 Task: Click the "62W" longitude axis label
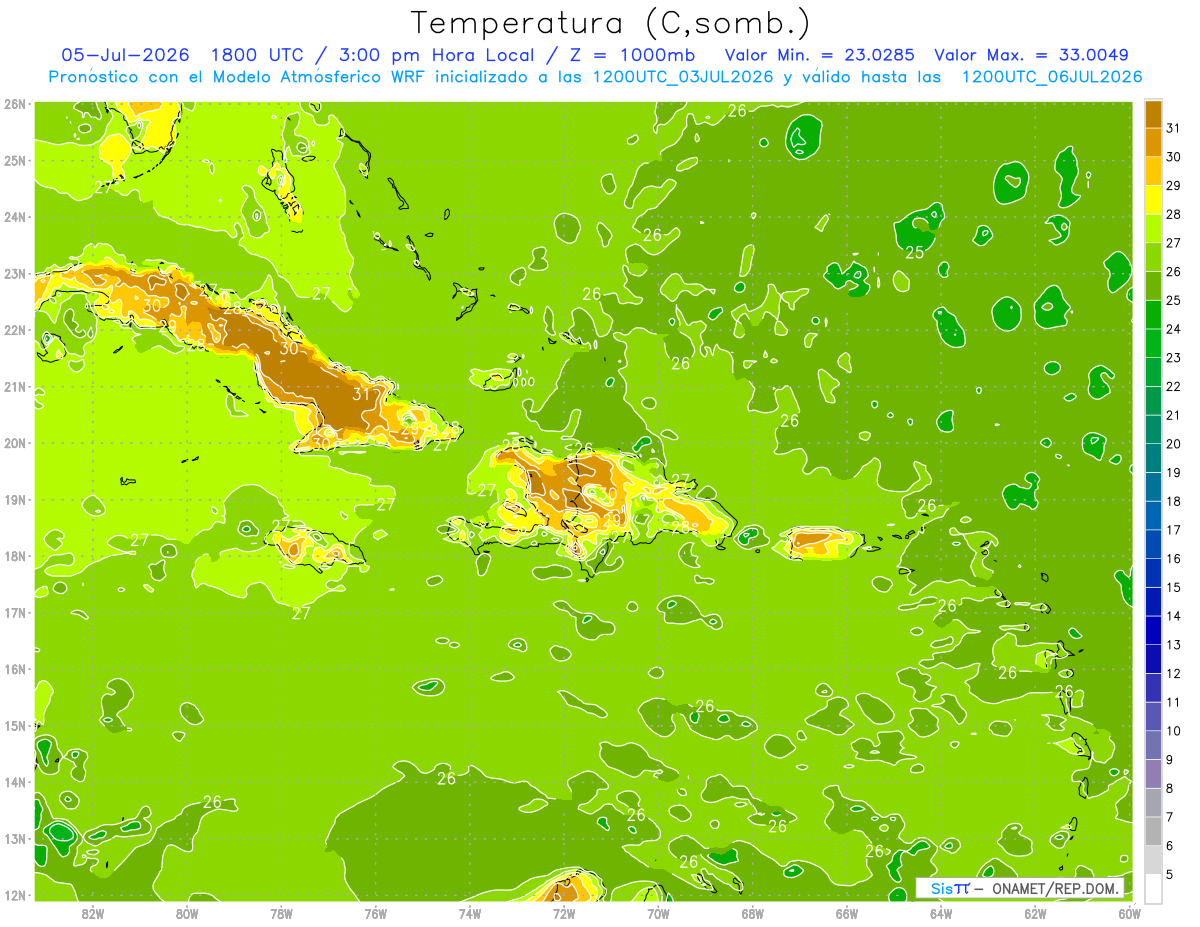point(1035,913)
